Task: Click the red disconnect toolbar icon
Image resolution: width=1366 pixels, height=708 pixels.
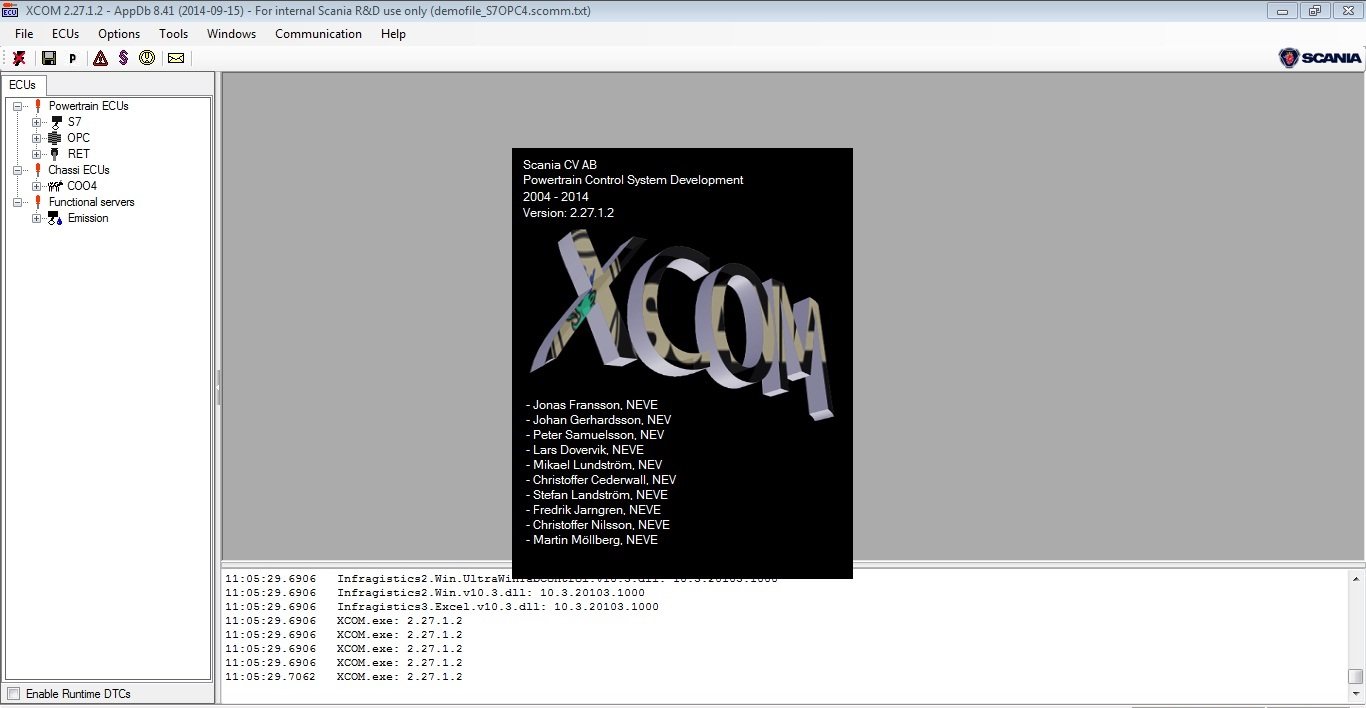Action: [x=19, y=58]
